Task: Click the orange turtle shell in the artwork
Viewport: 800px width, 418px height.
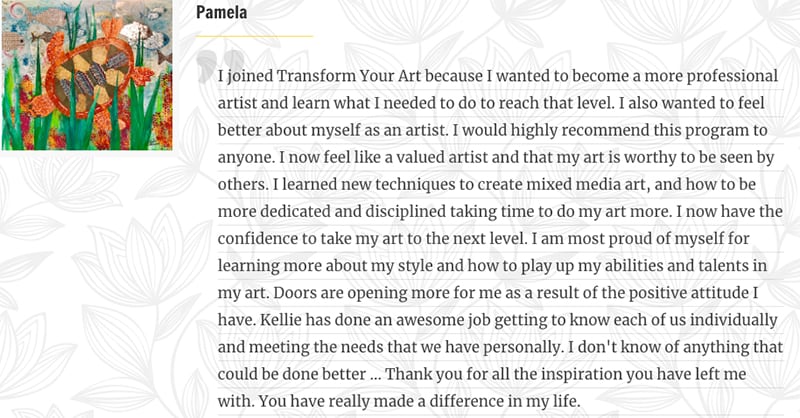Action: coord(94,79)
